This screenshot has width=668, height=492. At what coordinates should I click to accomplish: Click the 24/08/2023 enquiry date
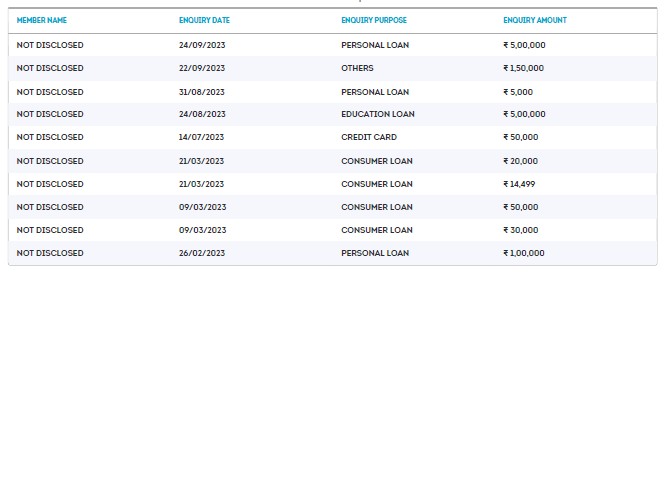[x=202, y=114]
